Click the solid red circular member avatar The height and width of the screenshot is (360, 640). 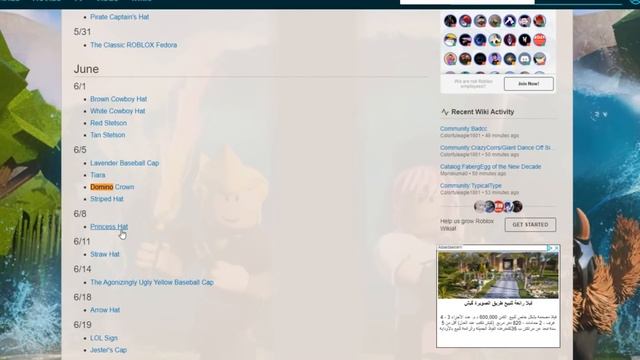[539, 40]
